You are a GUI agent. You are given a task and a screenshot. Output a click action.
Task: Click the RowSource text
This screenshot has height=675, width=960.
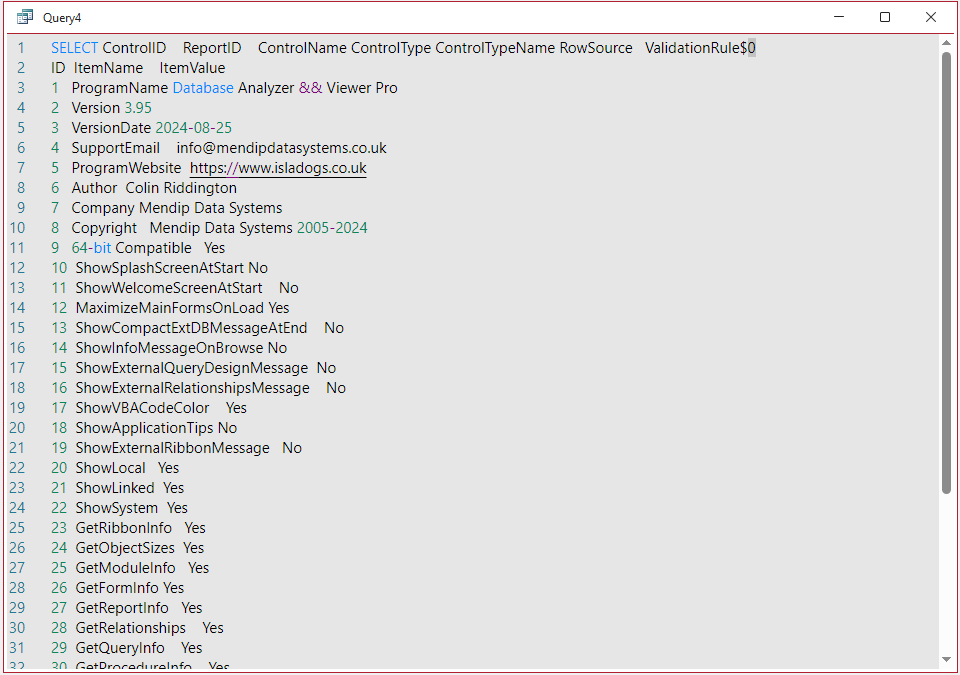(x=596, y=48)
